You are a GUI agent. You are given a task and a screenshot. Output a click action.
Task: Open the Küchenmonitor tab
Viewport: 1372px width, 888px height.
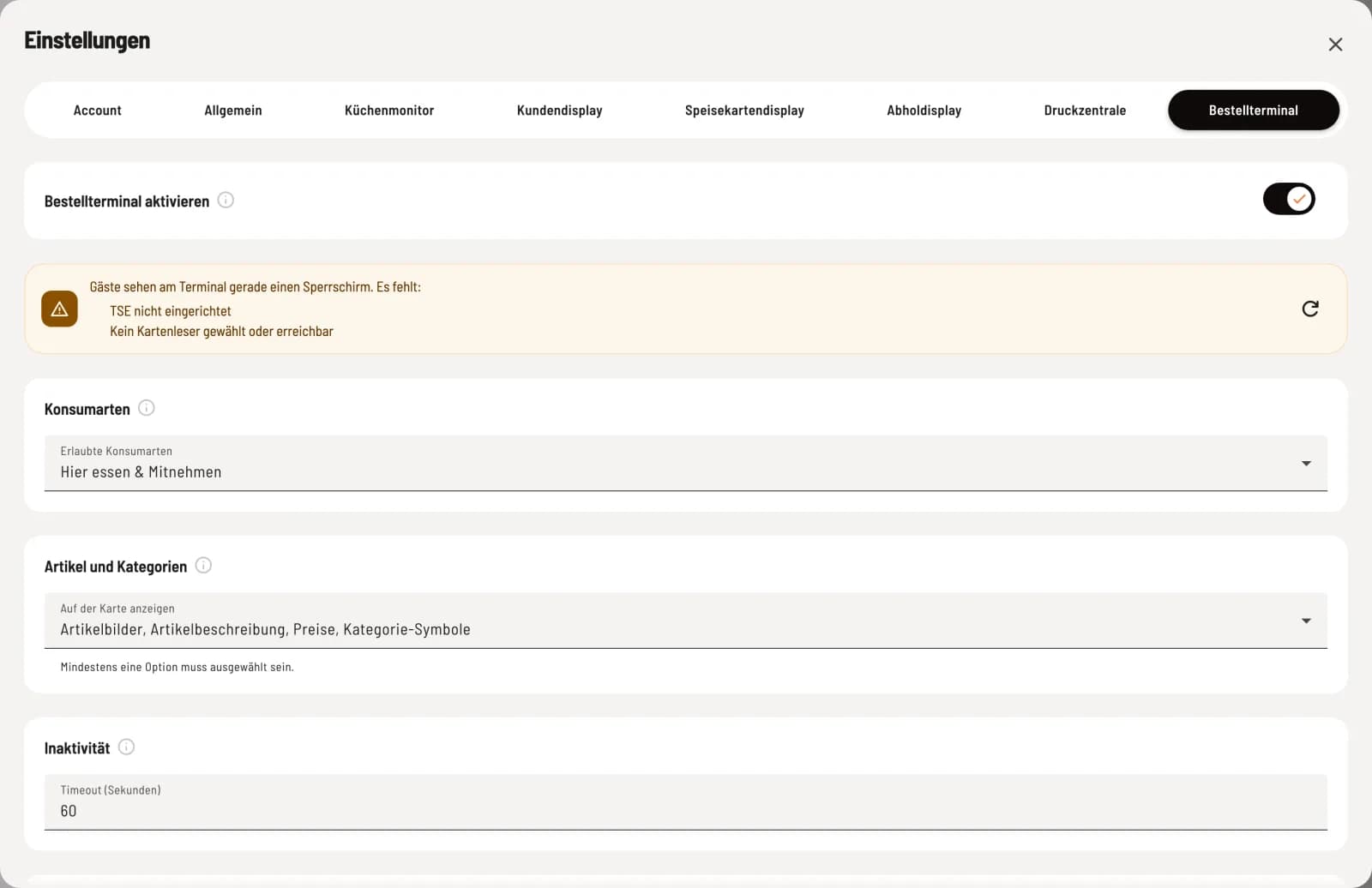[x=389, y=111]
